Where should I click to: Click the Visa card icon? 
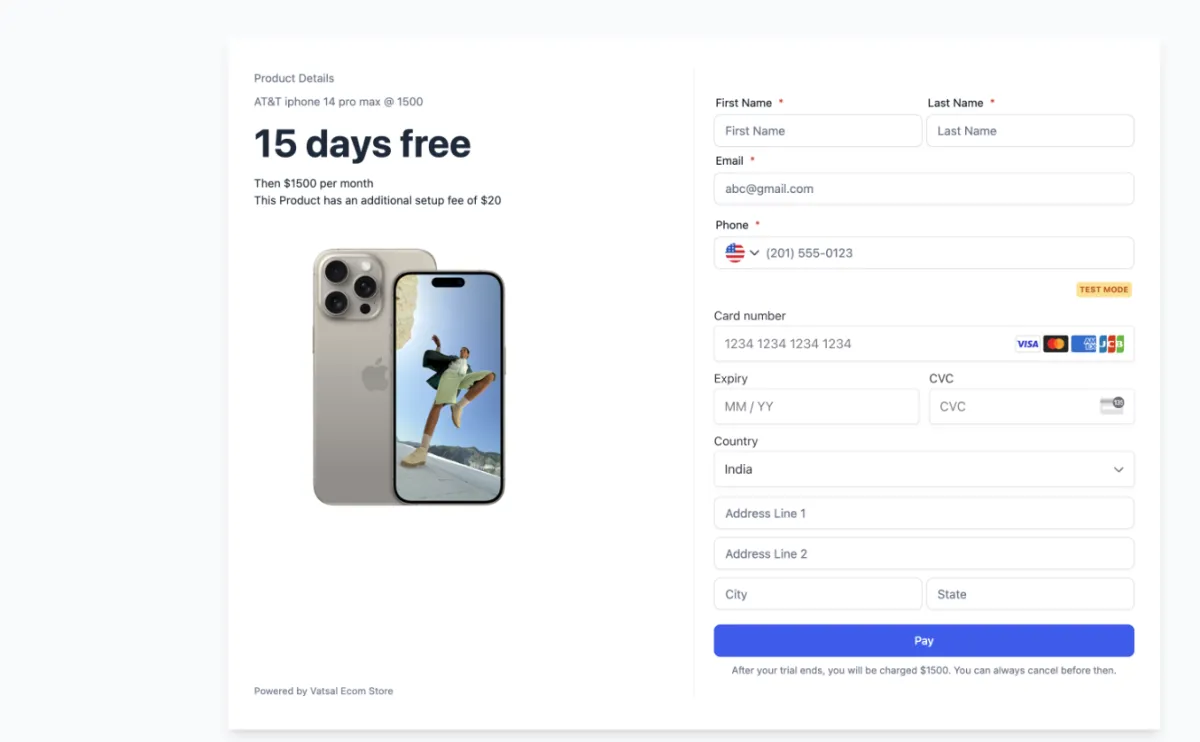[1027, 344]
